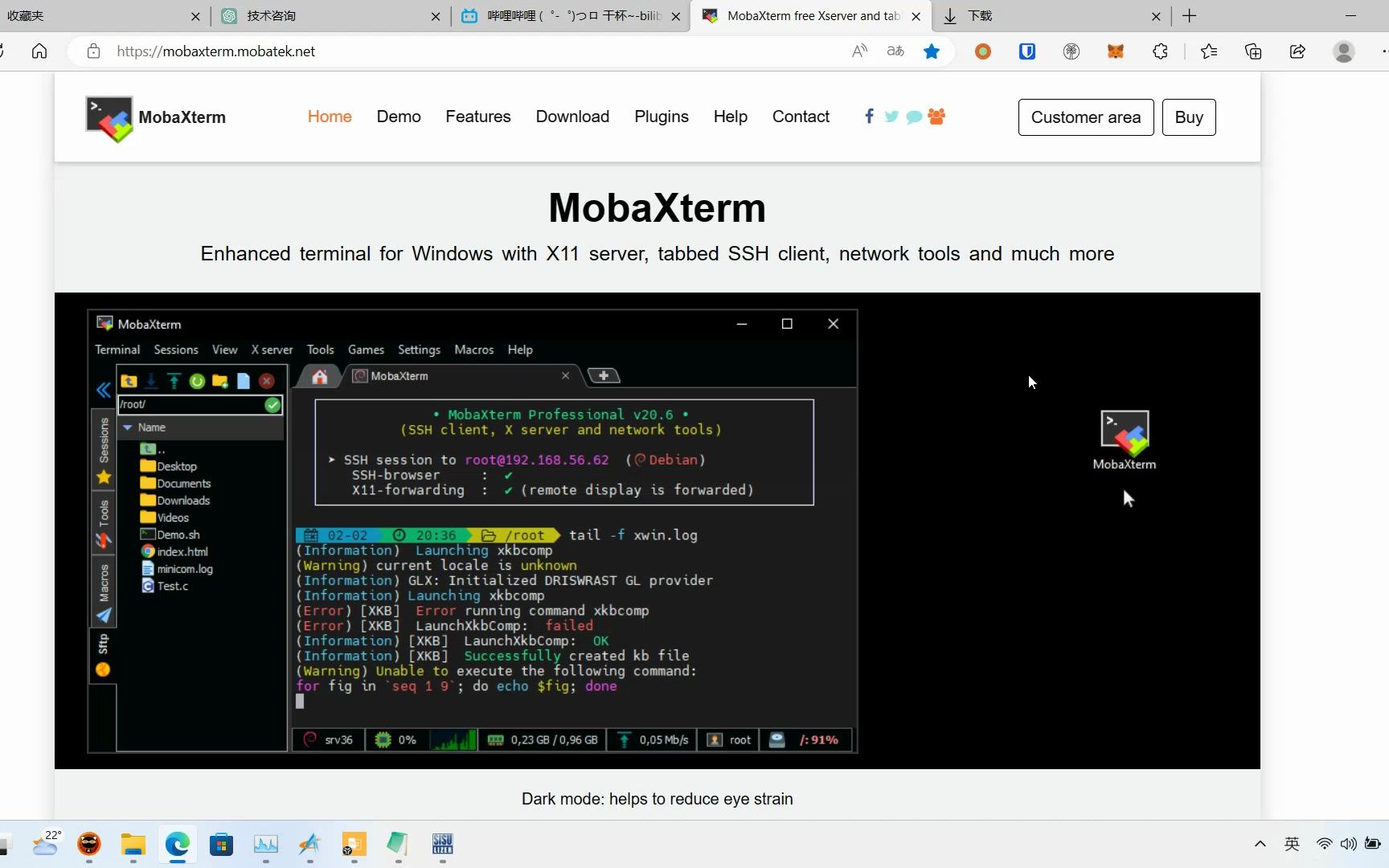Click the home tab icon in MobaXterm terminal

click(319, 375)
